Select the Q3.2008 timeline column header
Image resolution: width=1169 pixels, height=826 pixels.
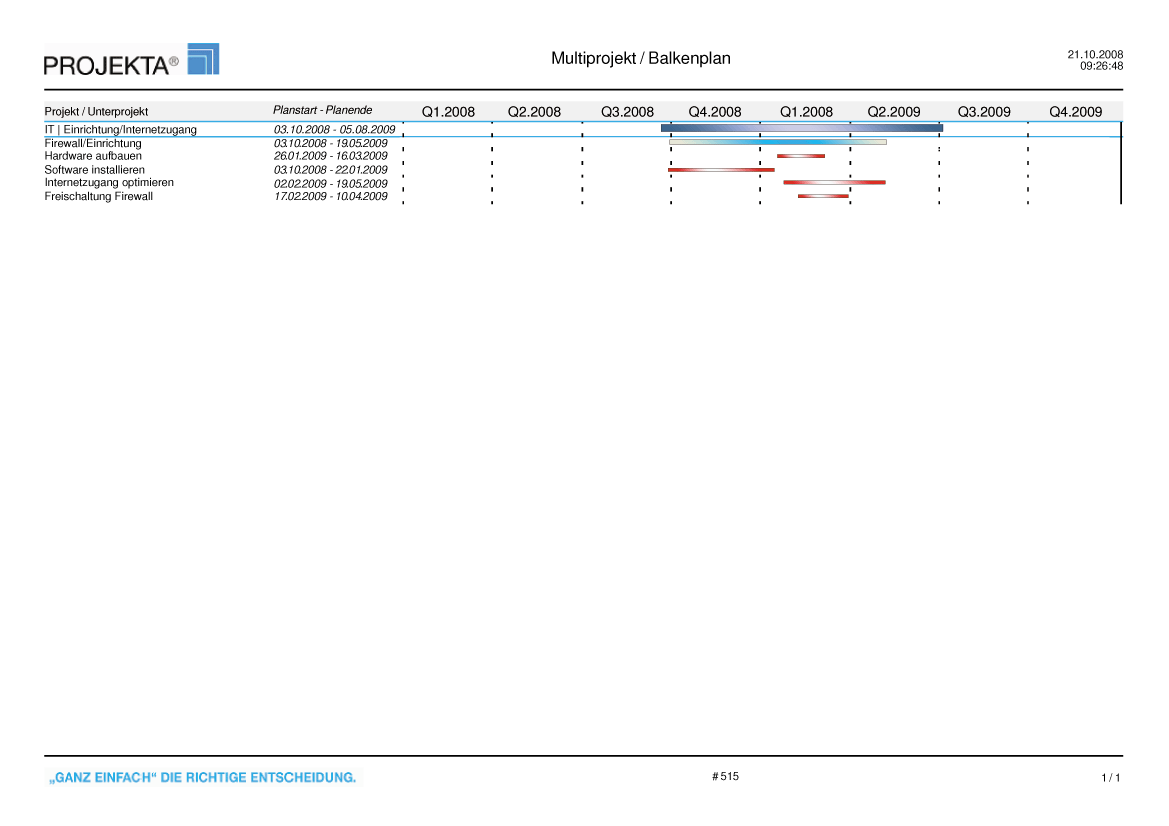tap(627, 112)
